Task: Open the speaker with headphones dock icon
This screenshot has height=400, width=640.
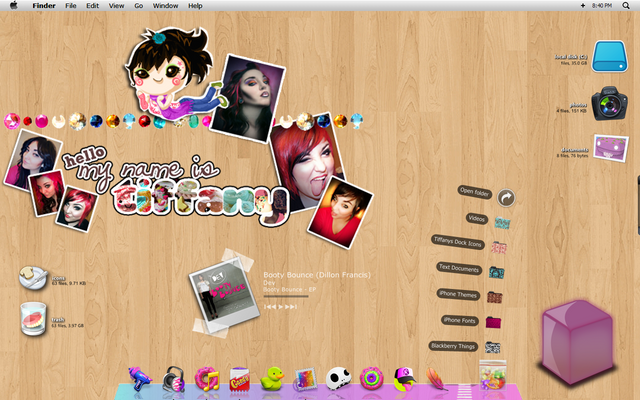Action: [174, 380]
